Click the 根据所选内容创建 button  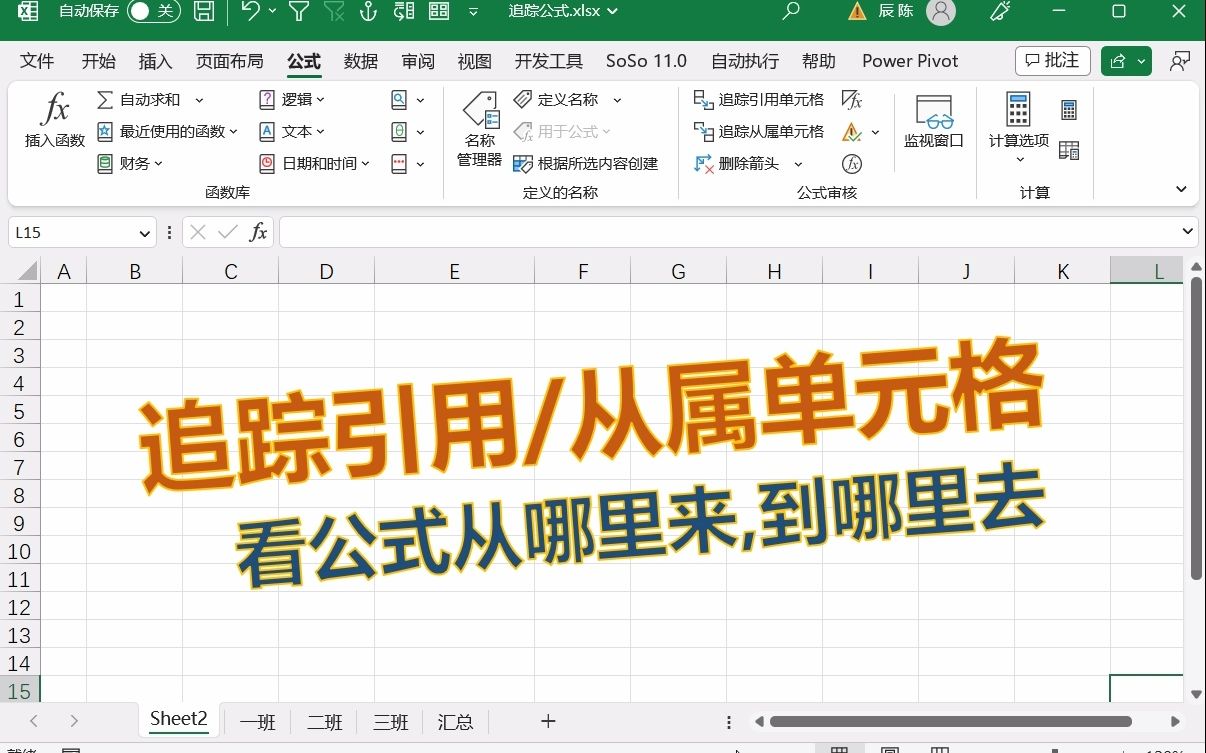(586, 164)
